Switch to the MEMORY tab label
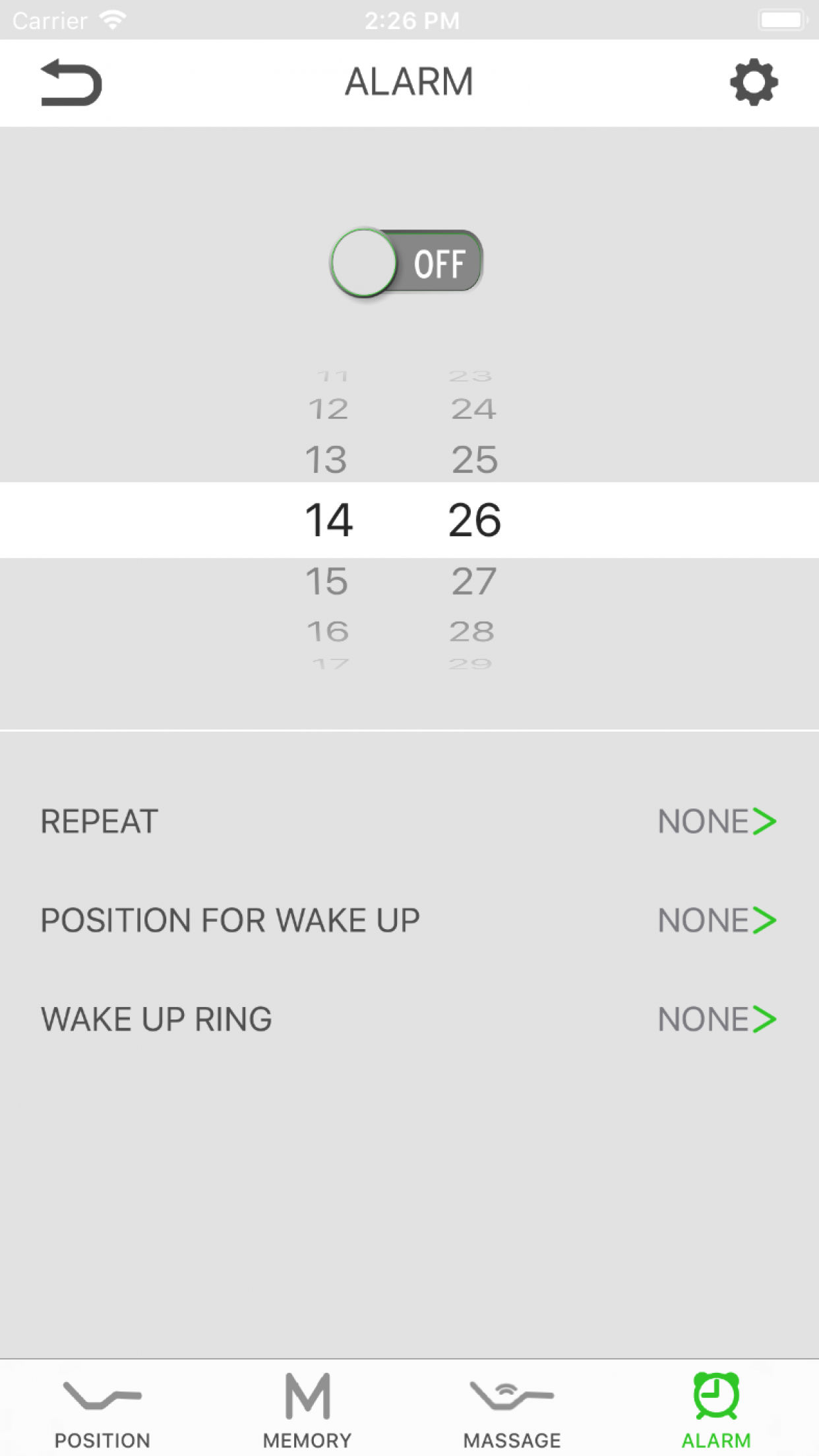This screenshot has width=819, height=1456. click(307, 1440)
